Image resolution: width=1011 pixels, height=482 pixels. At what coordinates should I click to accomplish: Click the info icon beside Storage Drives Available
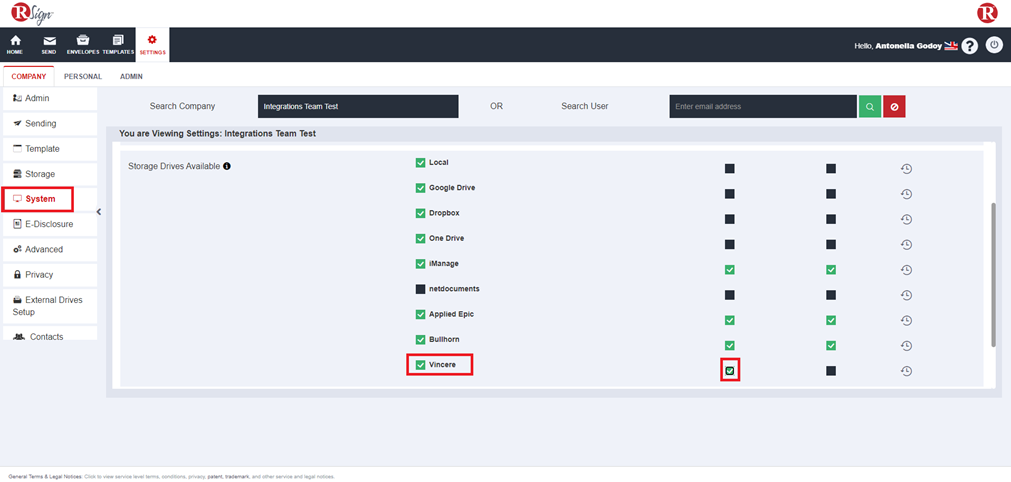click(227, 166)
